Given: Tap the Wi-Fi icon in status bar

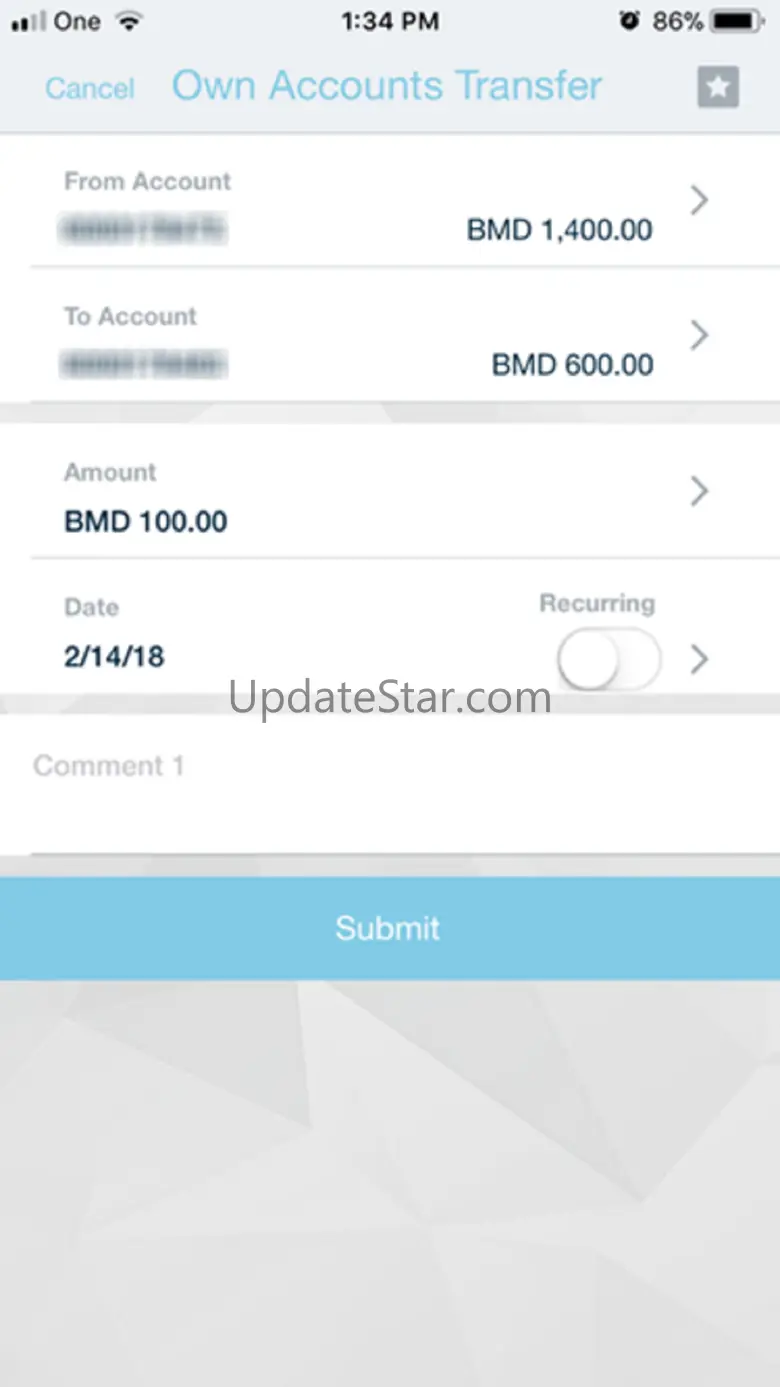Looking at the screenshot, I should pos(128,21).
